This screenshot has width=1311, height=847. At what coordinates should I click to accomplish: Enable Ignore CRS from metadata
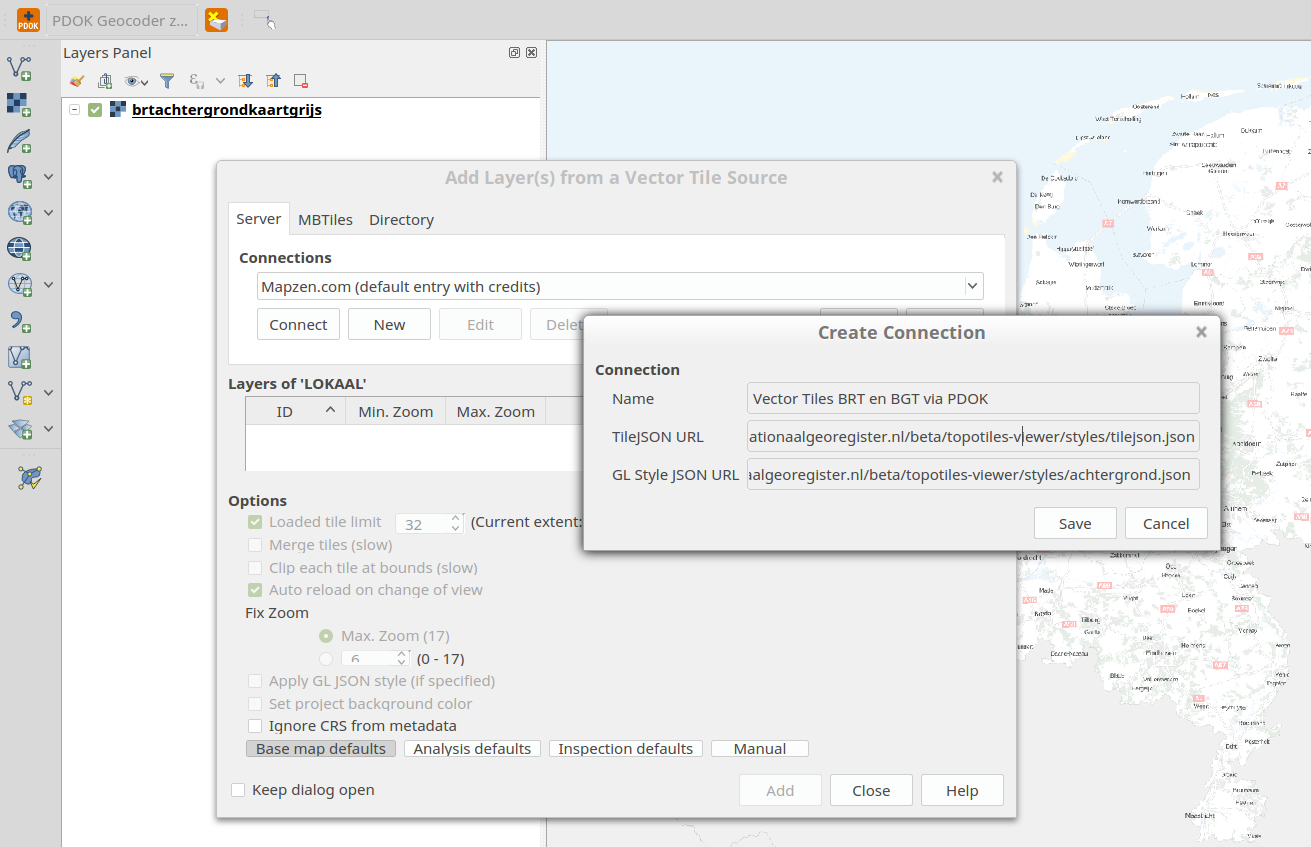tap(255, 726)
